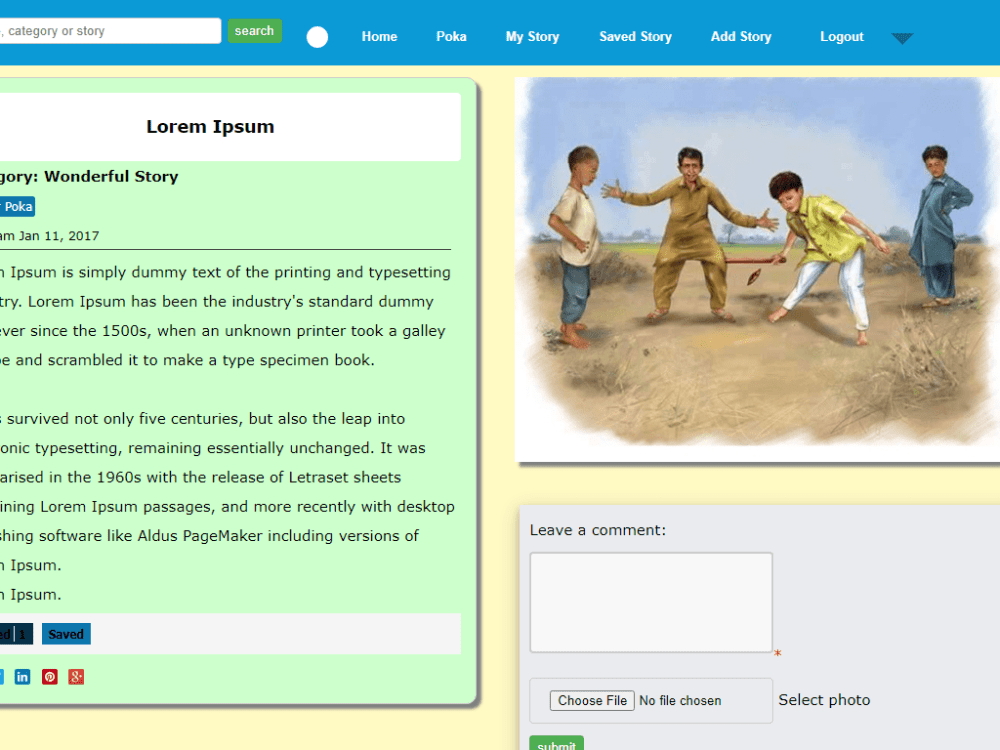Focus the category or story search field
Viewport: 1000px width, 750px height.
(110, 31)
